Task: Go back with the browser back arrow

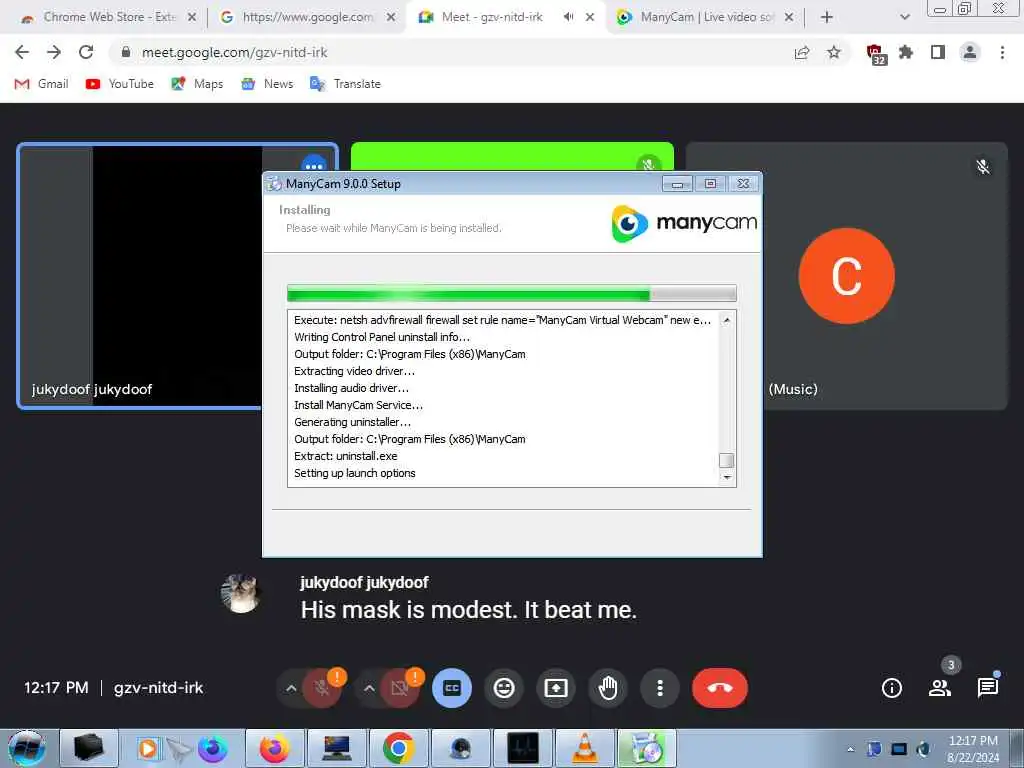Action: point(22,52)
